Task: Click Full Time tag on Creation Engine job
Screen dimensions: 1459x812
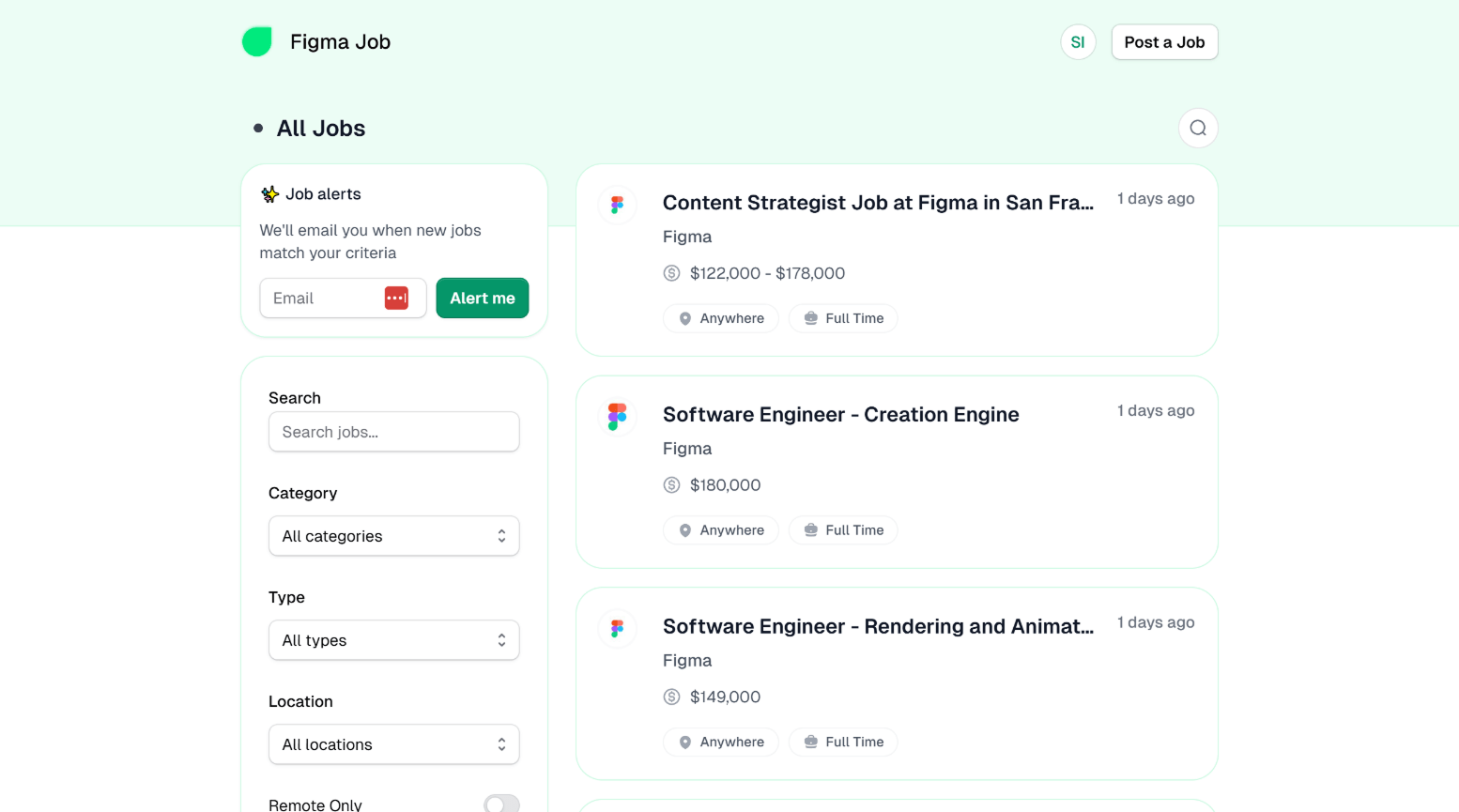Action: pyautogui.click(x=843, y=530)
